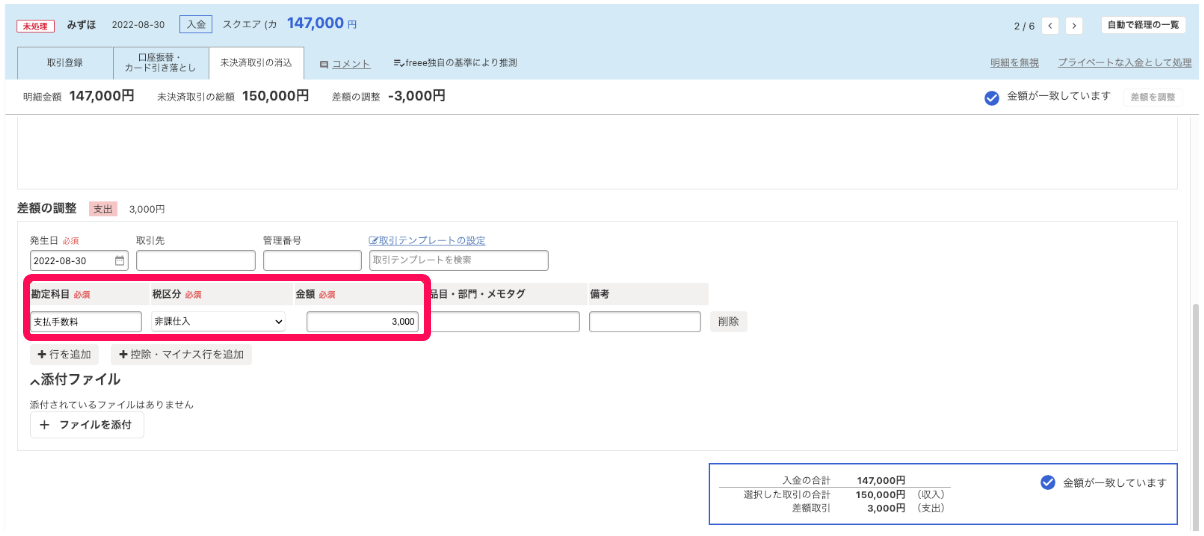This screenshot has width=1204, height=536.
Task: Click the 金額 field showing 3,000
Action: 362,322
